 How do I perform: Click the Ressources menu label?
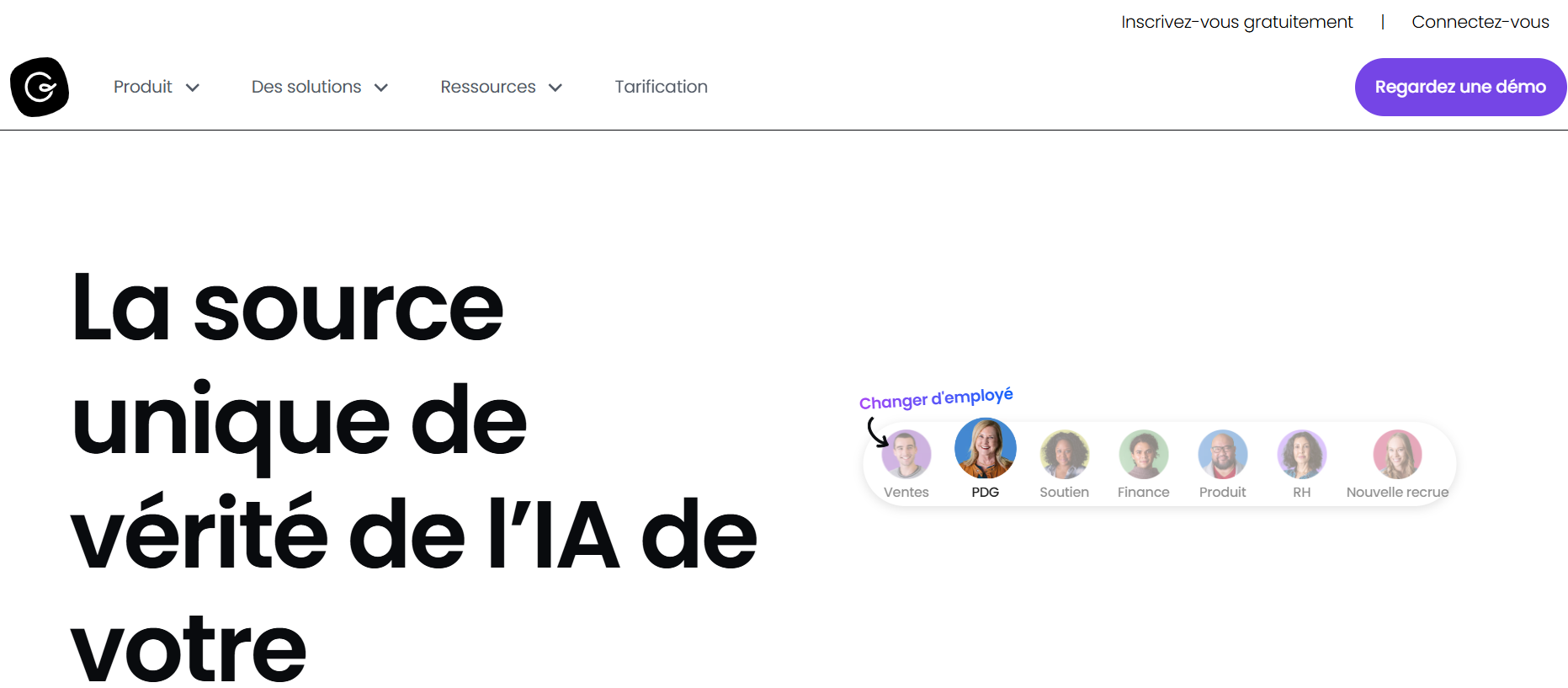488,87
